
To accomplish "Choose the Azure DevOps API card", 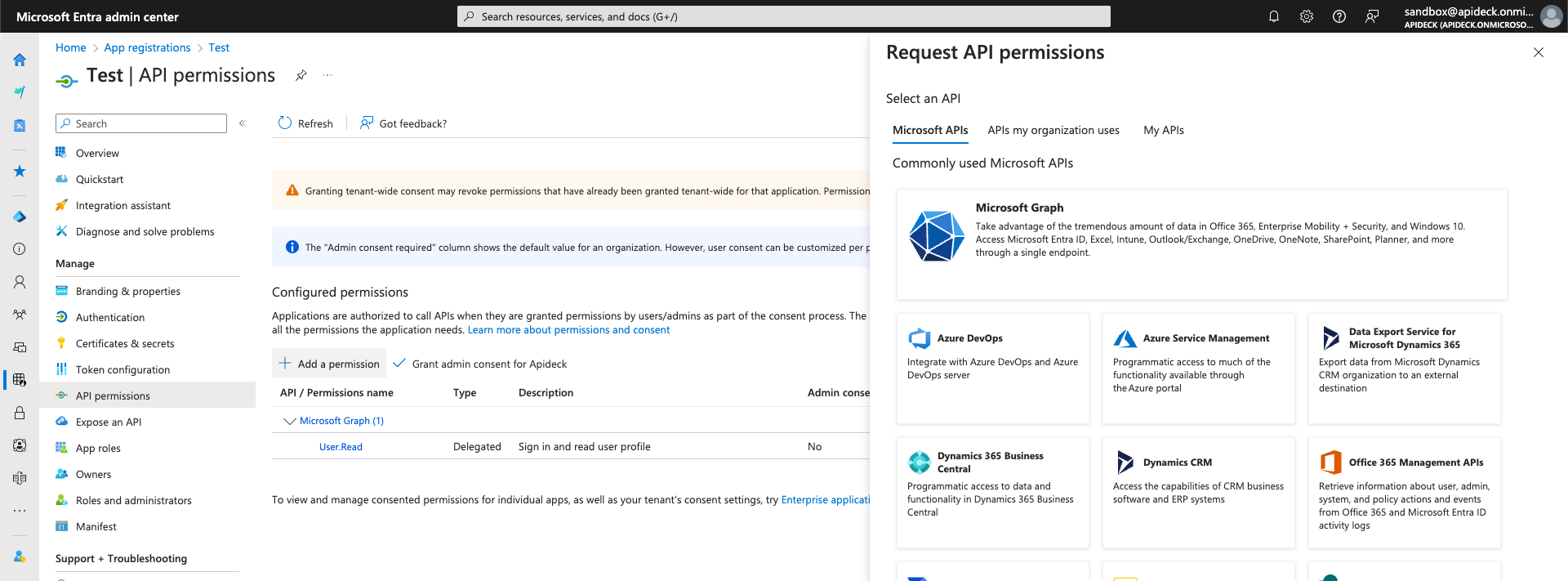I will (992, 369).
